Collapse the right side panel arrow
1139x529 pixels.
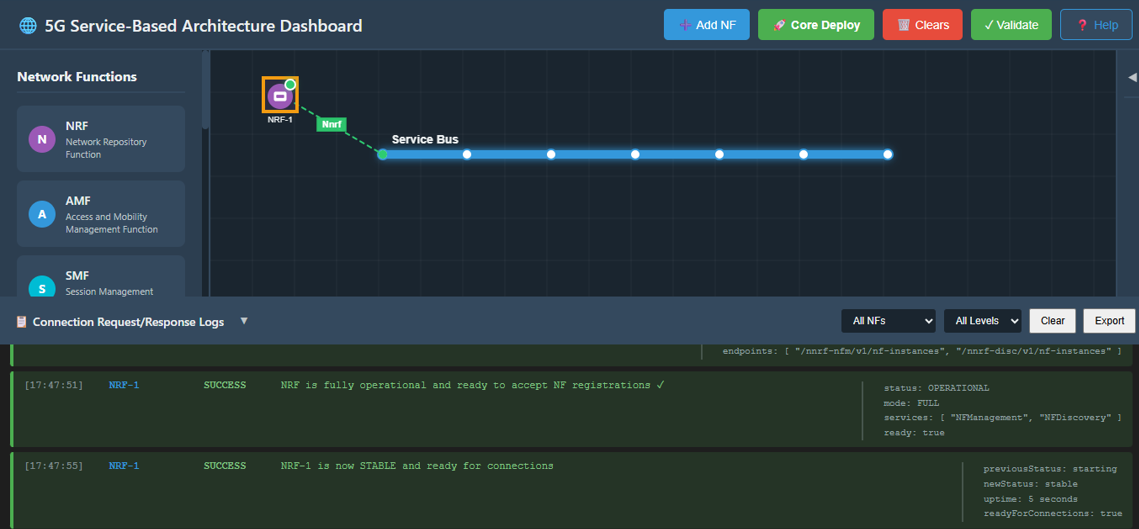pos(1132,77)
